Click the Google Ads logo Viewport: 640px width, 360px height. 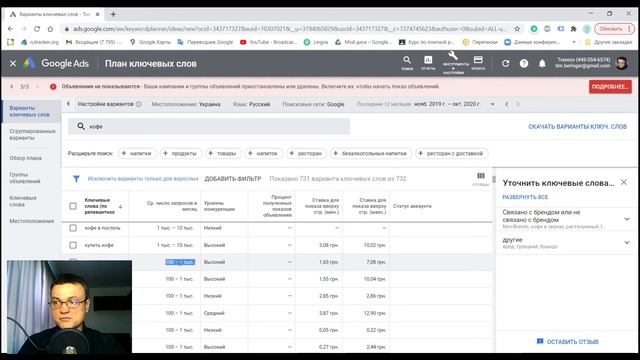[56, 63]
